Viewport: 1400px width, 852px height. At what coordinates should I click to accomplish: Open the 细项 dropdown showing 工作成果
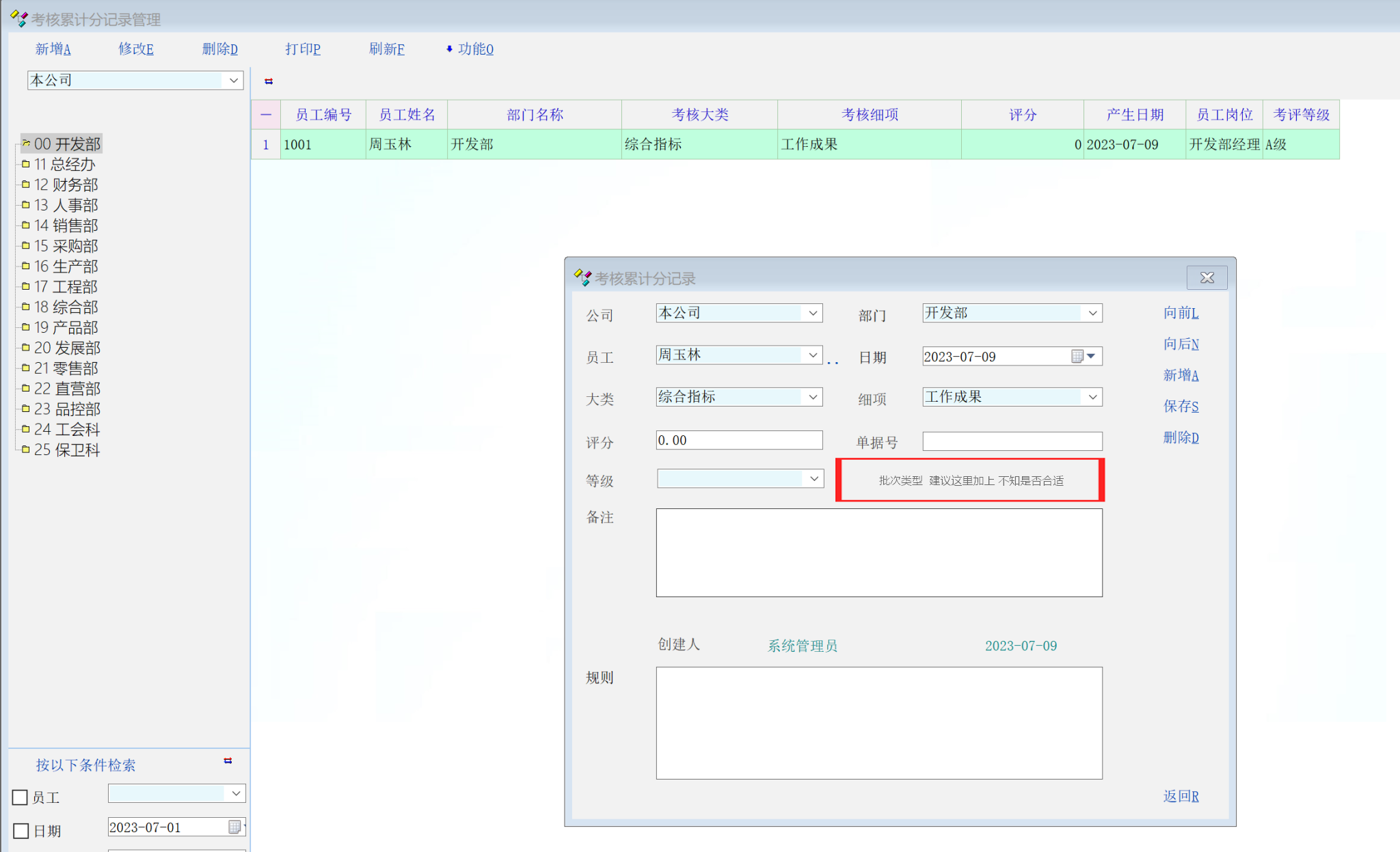(1092, 397)
